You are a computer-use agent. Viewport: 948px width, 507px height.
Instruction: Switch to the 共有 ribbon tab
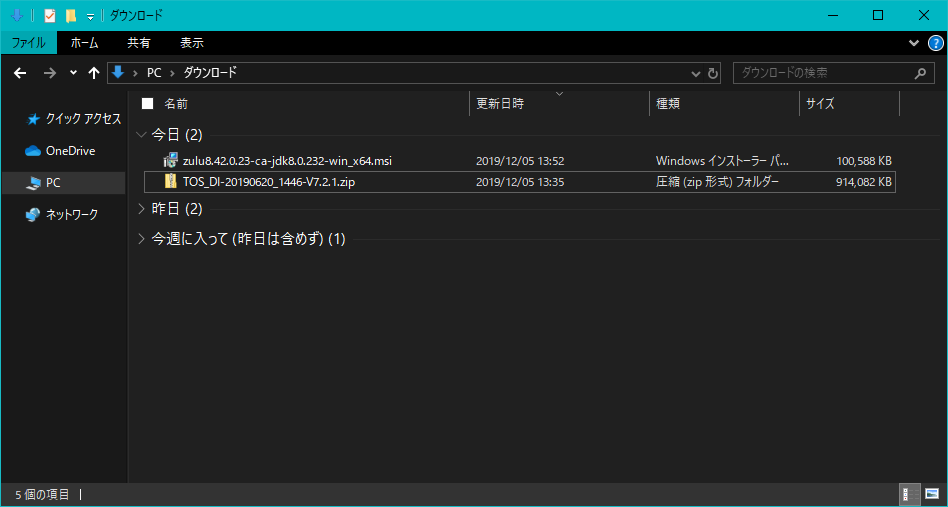tap(139, 43)
